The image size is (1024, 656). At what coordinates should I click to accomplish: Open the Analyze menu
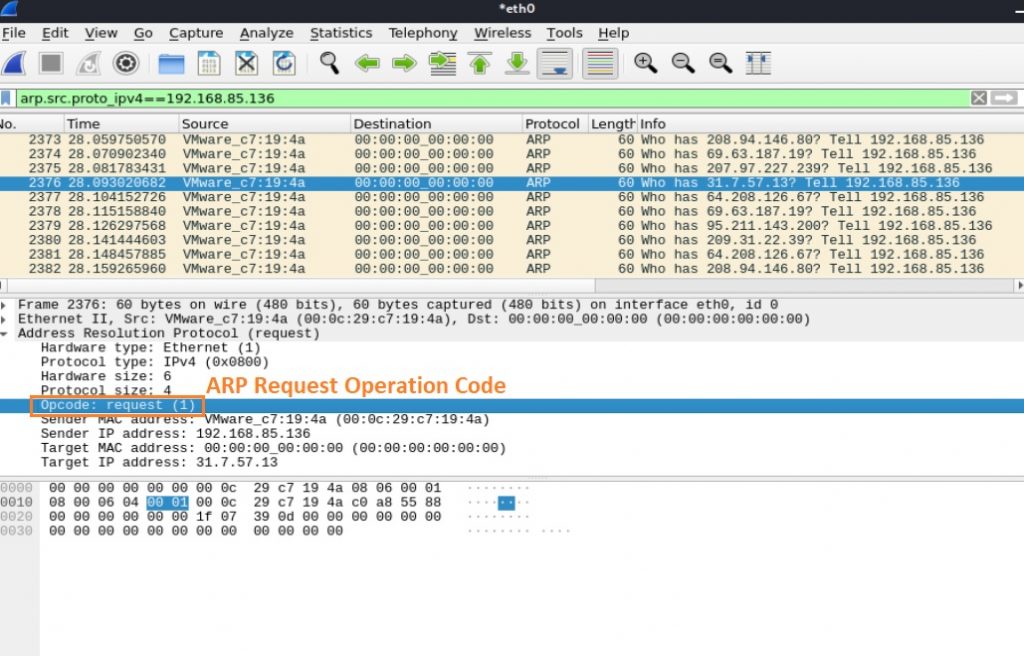click(x=266, y=33)
